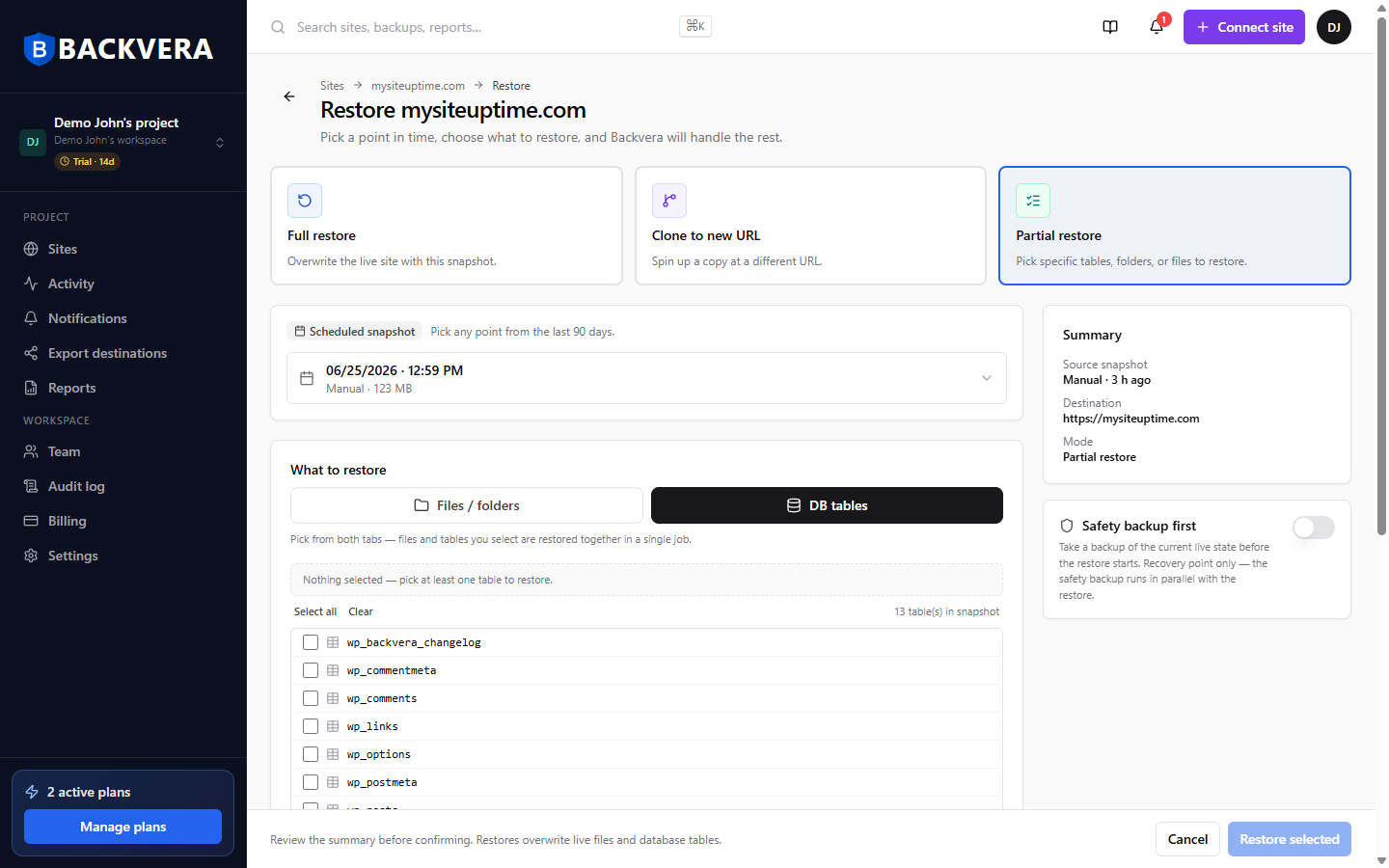Check the wp_links table

coord(311,726)
